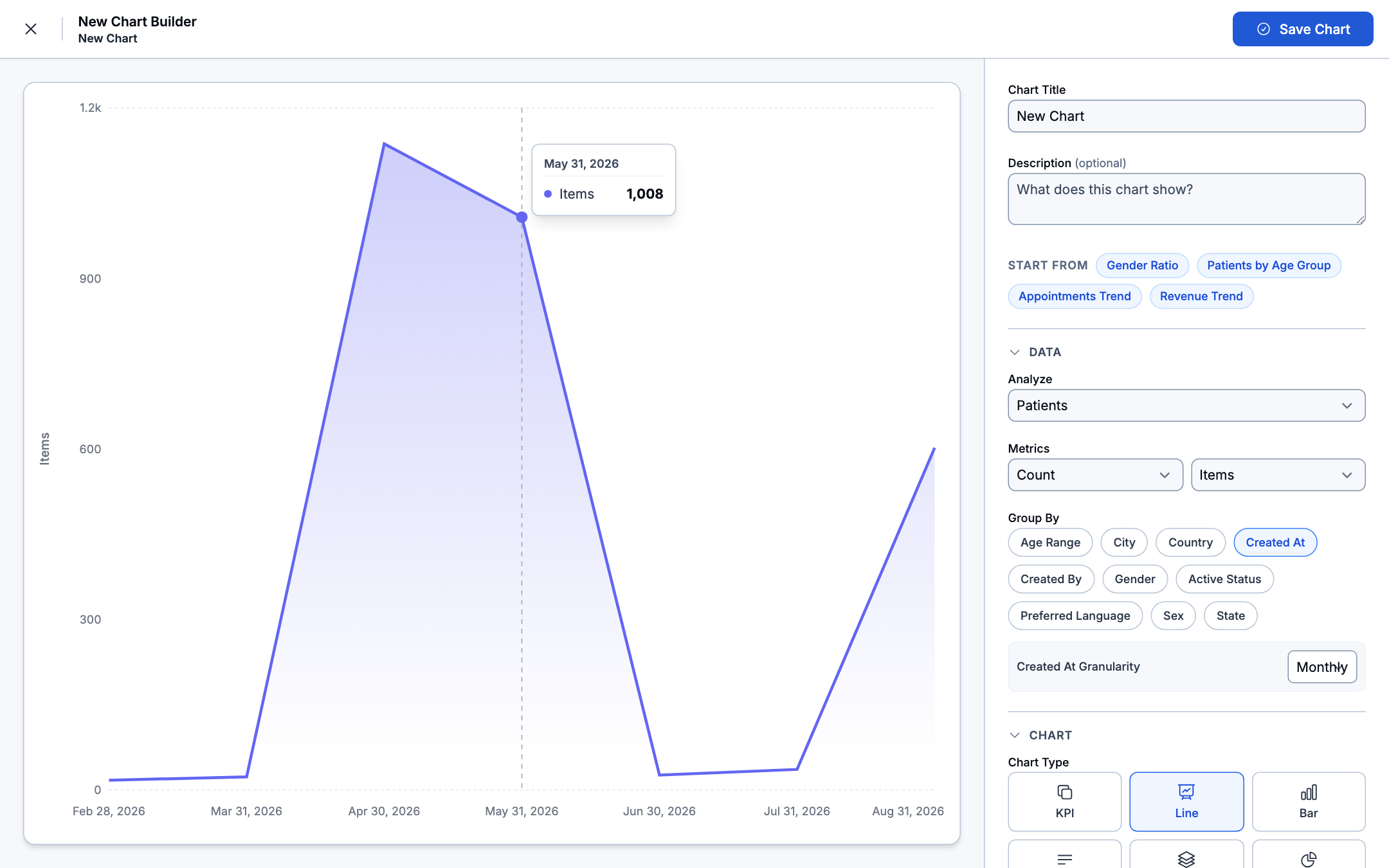The height and width of the screenshot is (868, 1389).
Task: Click the 1.2k y-axis label
Action: (x=90, y=108)
